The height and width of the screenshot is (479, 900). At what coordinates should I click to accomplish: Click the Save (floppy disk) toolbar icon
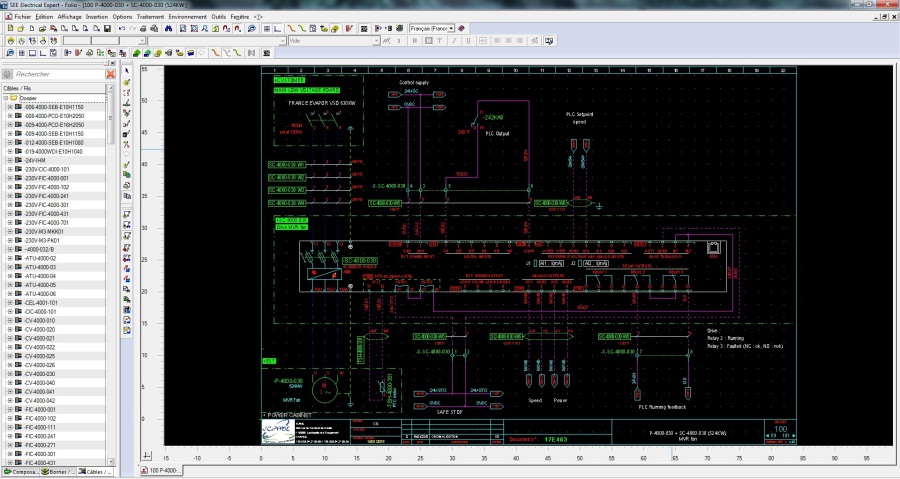[107, 29]
